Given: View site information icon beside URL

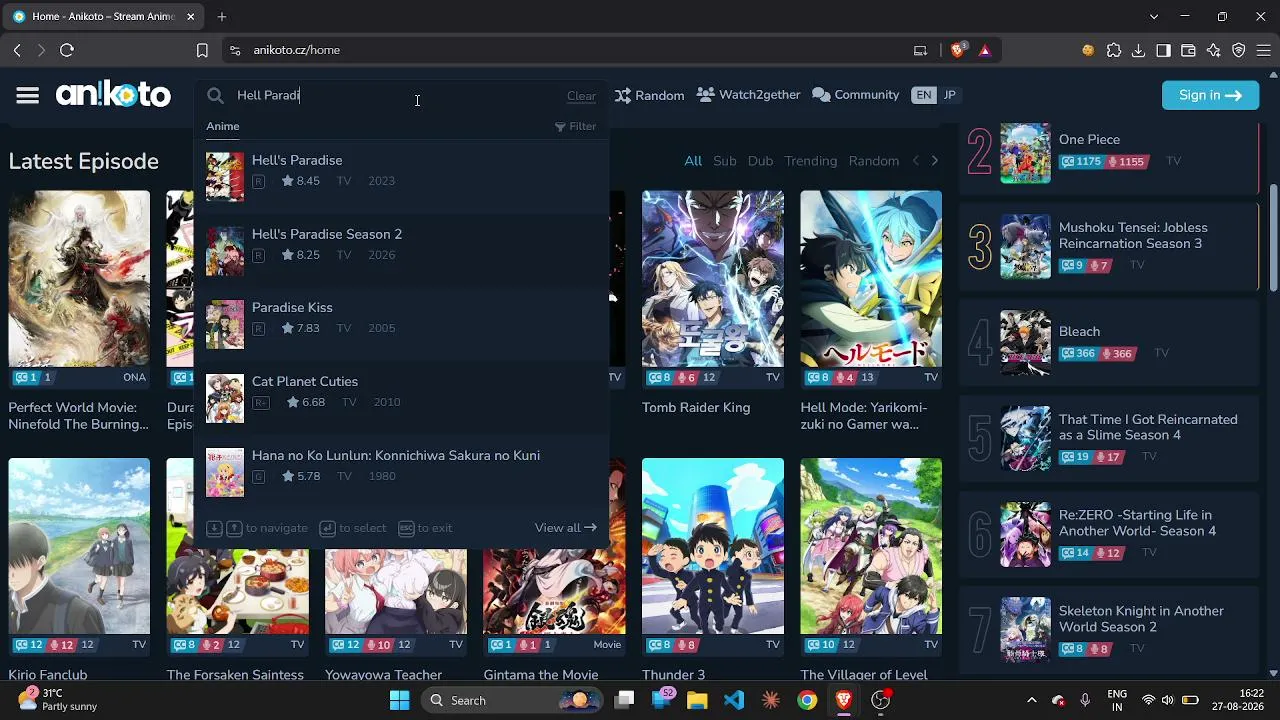Looking at the screenshot, I should click(235, 50).
